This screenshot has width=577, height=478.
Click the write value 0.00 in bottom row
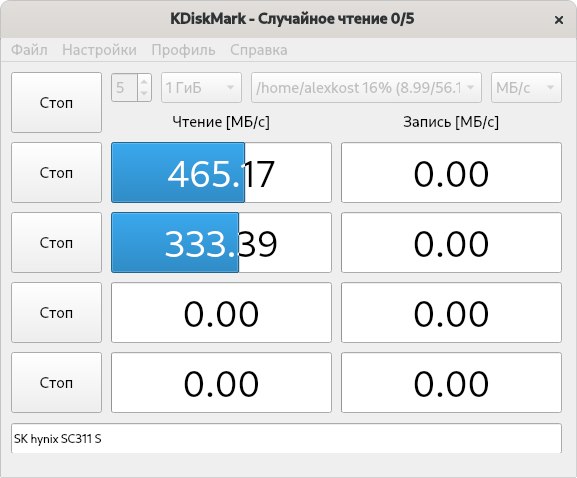451,382
